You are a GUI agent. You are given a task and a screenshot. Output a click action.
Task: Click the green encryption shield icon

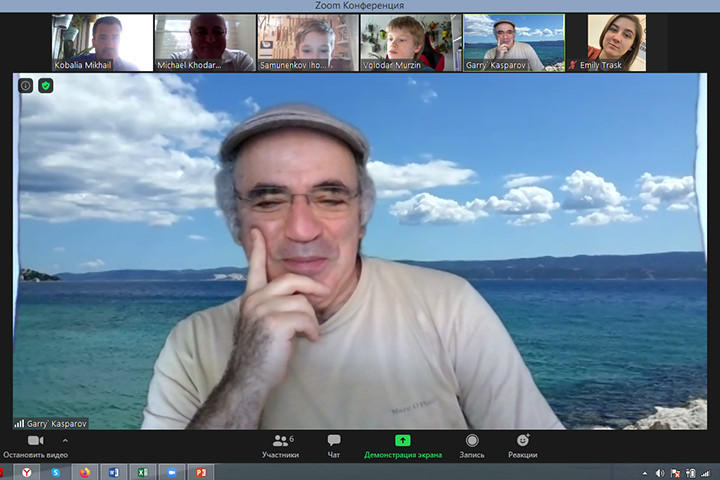[45, 86]
